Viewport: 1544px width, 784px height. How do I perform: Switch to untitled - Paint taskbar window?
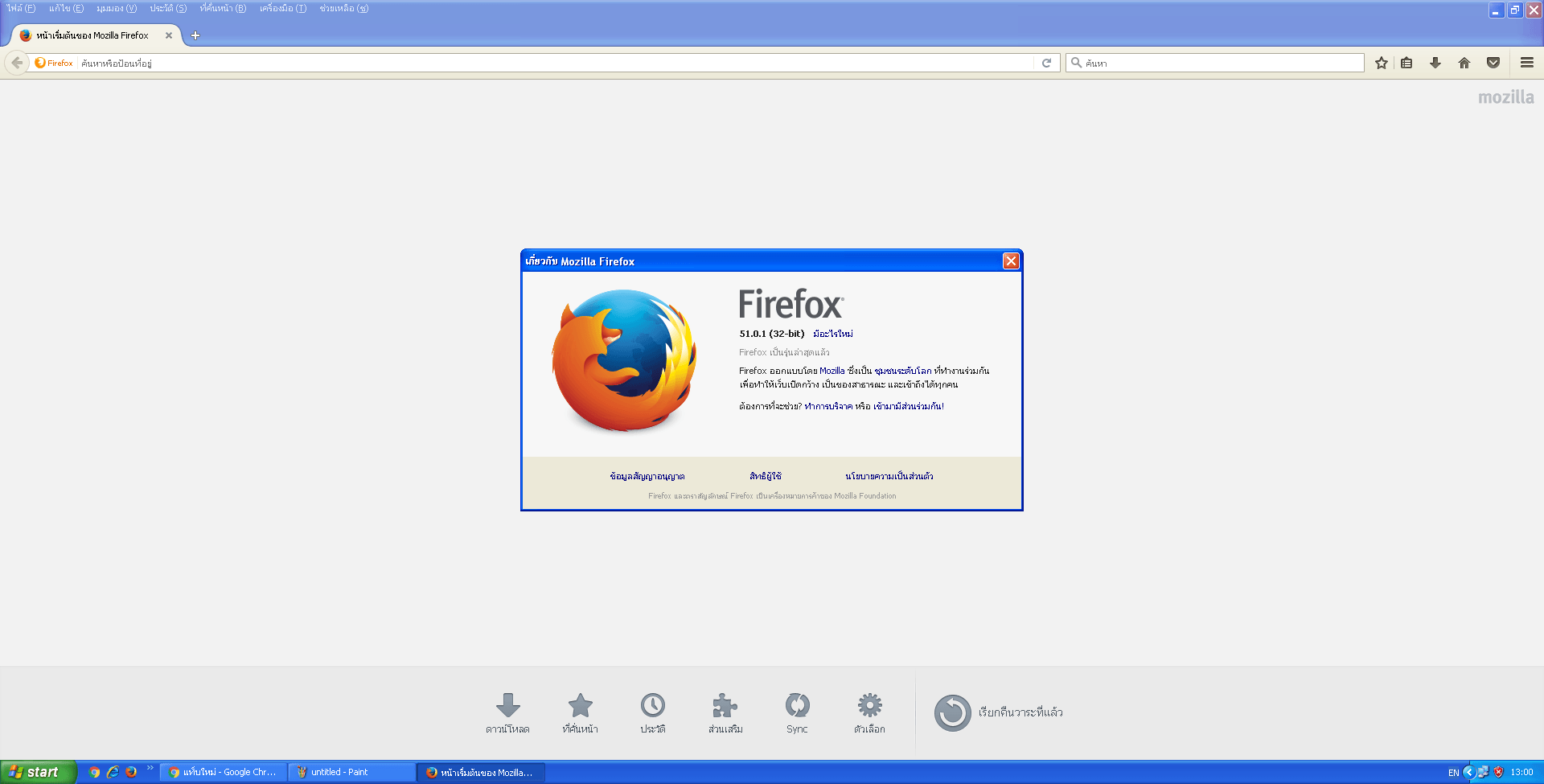pos(352,772)
